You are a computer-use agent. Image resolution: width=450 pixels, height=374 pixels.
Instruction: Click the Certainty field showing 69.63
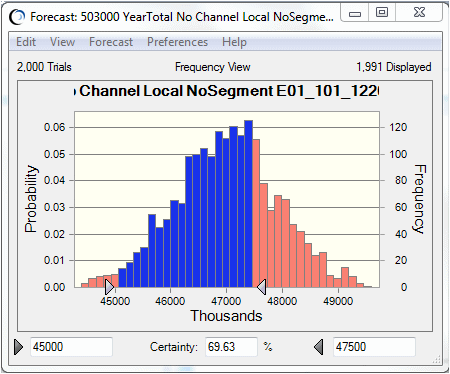(x=231, y=347)
